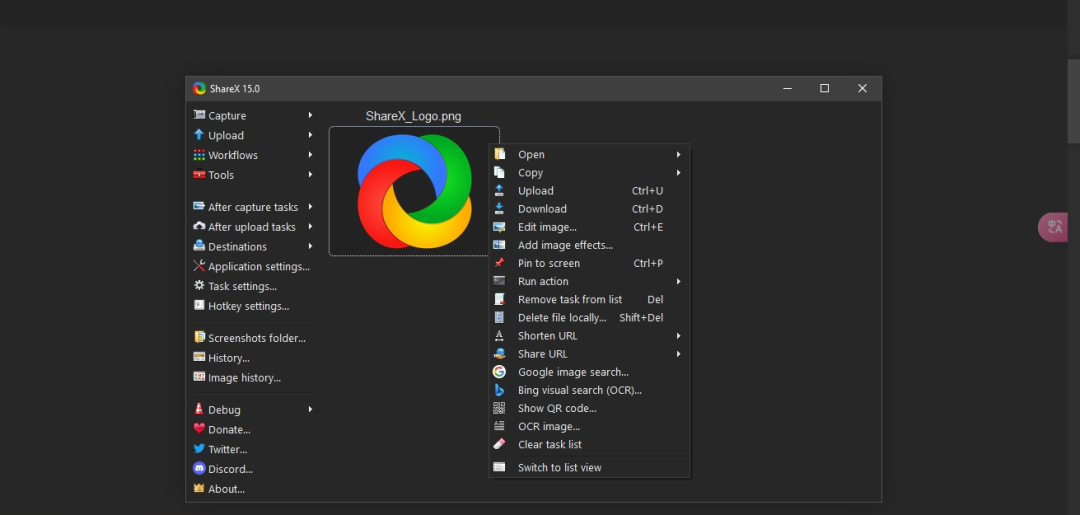
Task: Click the Destinations drive icon
Action: tap(199, 246)
